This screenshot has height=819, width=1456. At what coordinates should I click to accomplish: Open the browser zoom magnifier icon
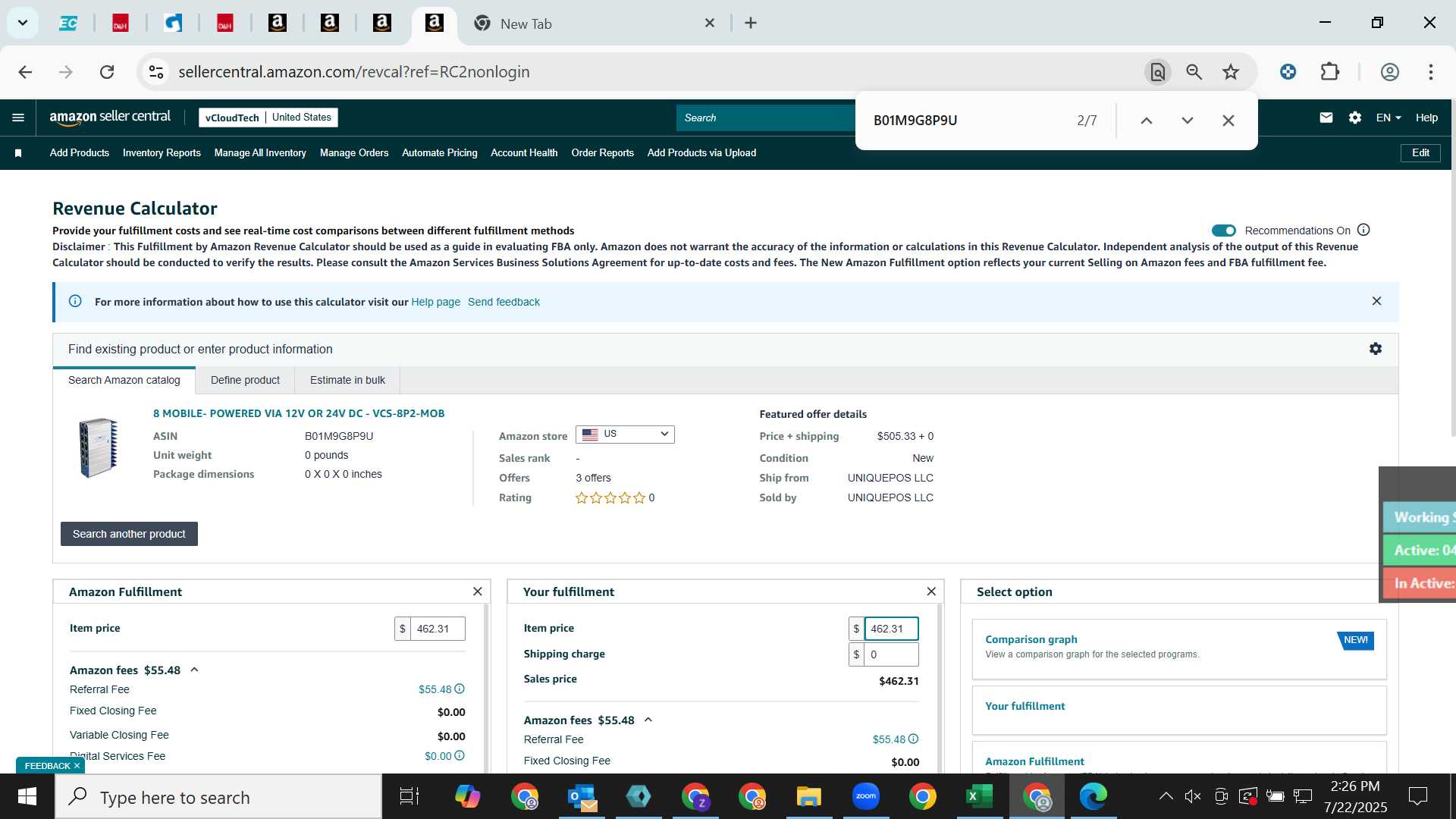pyautogui.click(x=1194, y=72)
